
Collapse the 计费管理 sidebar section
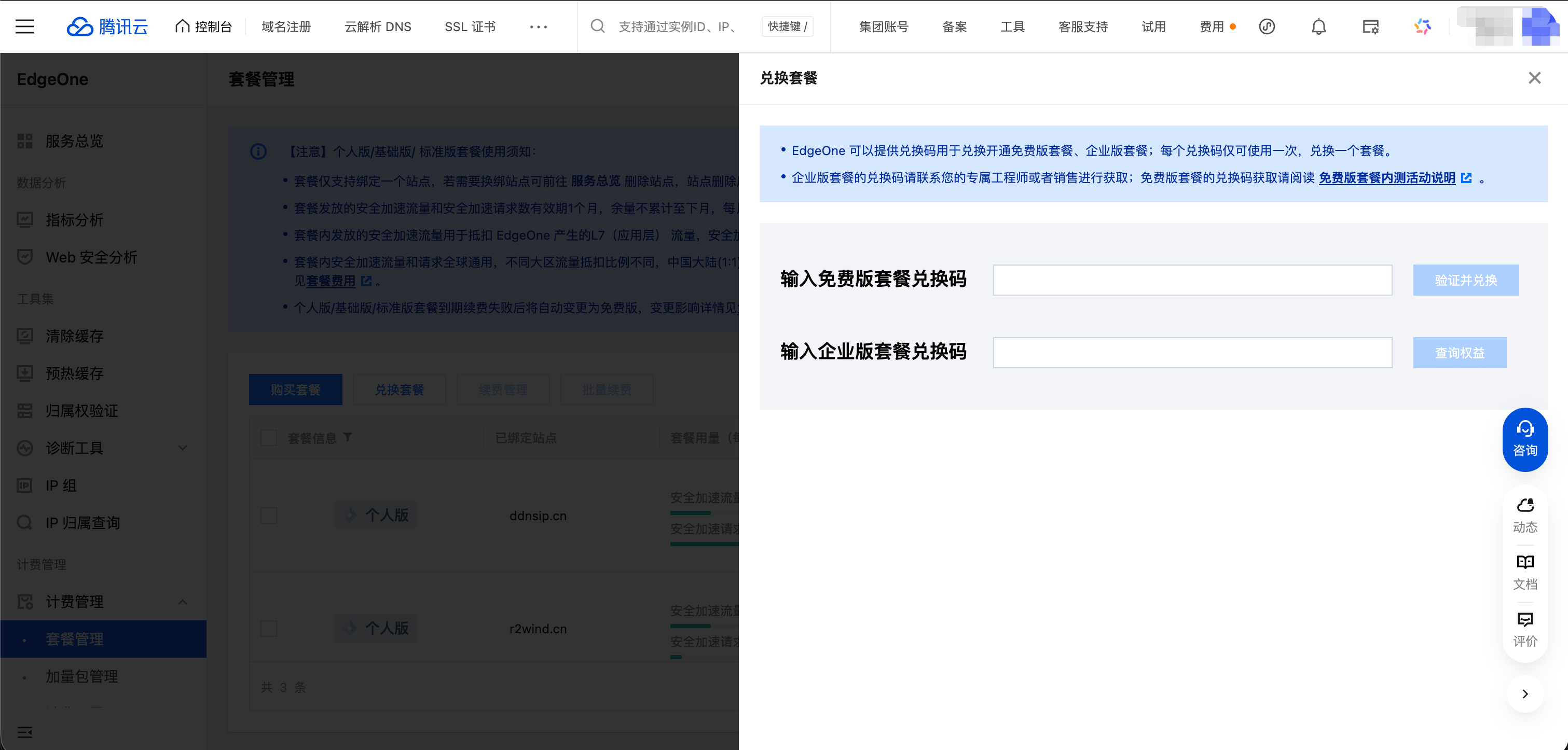[x=182, y=602]
